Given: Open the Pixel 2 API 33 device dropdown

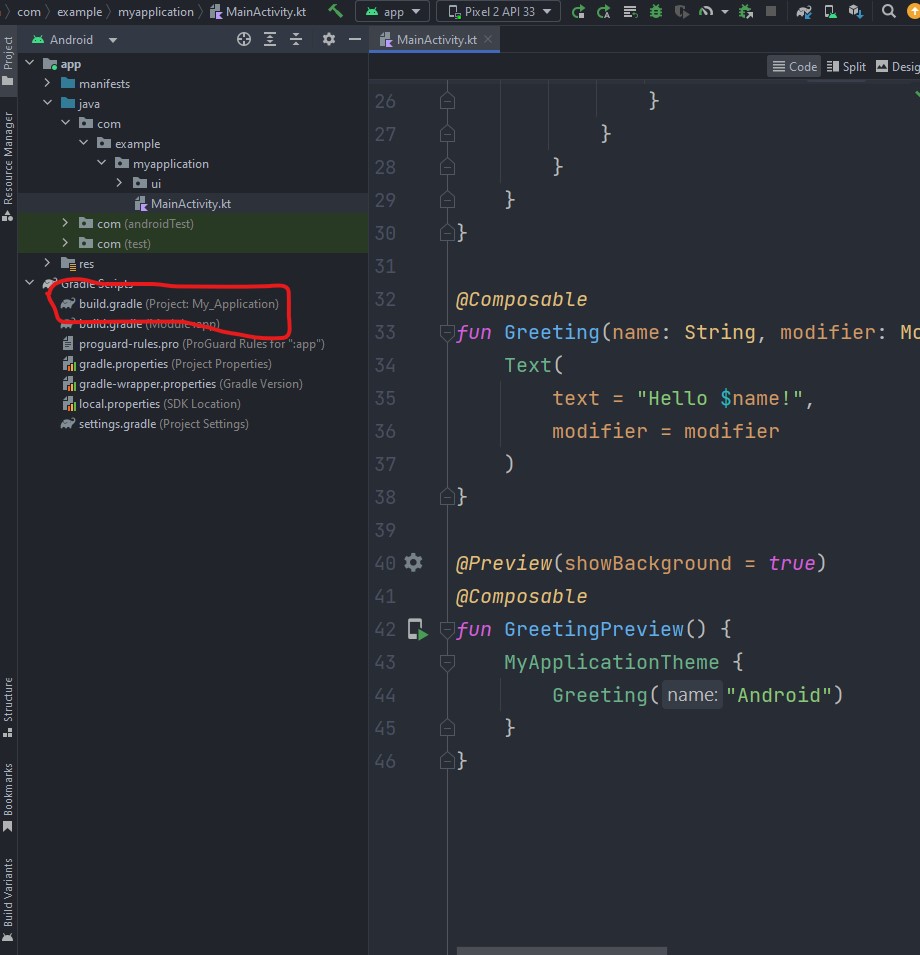Looking at the screenshot, I should point(498,12).
